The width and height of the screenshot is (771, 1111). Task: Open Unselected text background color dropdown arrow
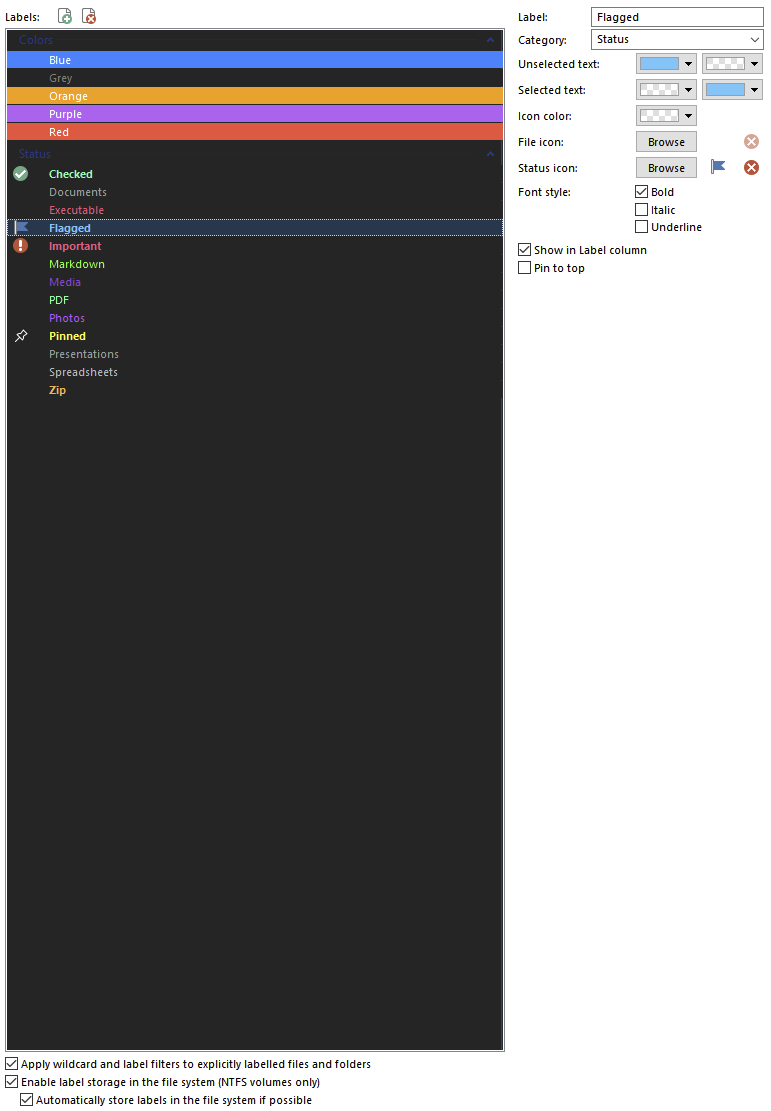[x=755, y=64]
